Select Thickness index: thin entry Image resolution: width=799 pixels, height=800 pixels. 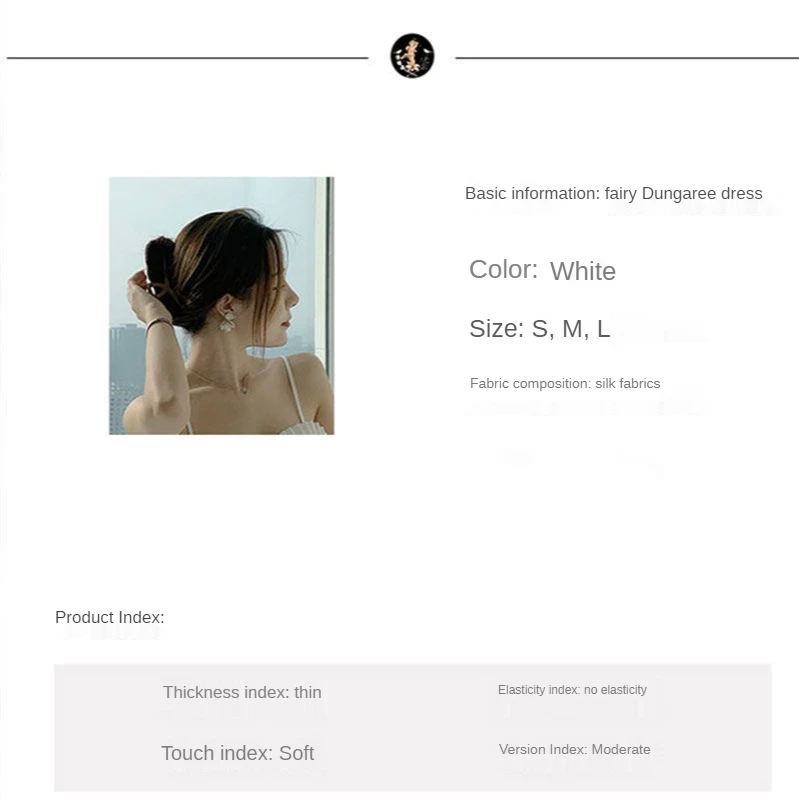pyautogui.click(x=242, y=692)
